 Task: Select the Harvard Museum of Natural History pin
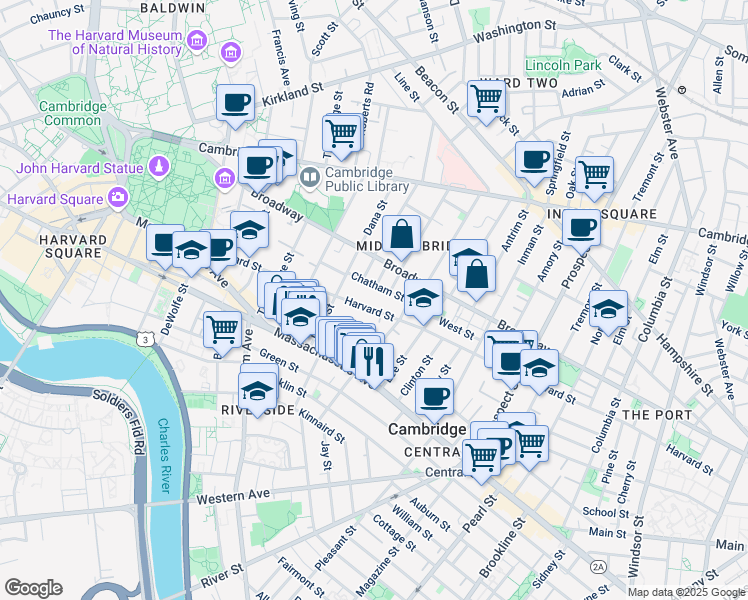196,41
